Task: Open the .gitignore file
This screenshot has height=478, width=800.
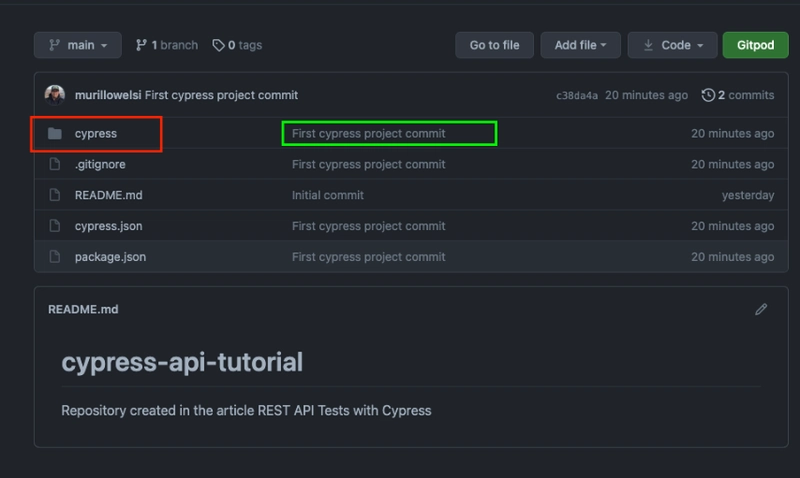Action: (100, 164)
